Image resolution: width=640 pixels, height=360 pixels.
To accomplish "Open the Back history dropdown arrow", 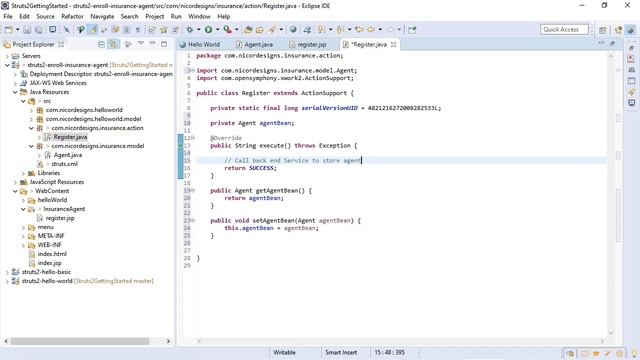I will click(380, 29).
